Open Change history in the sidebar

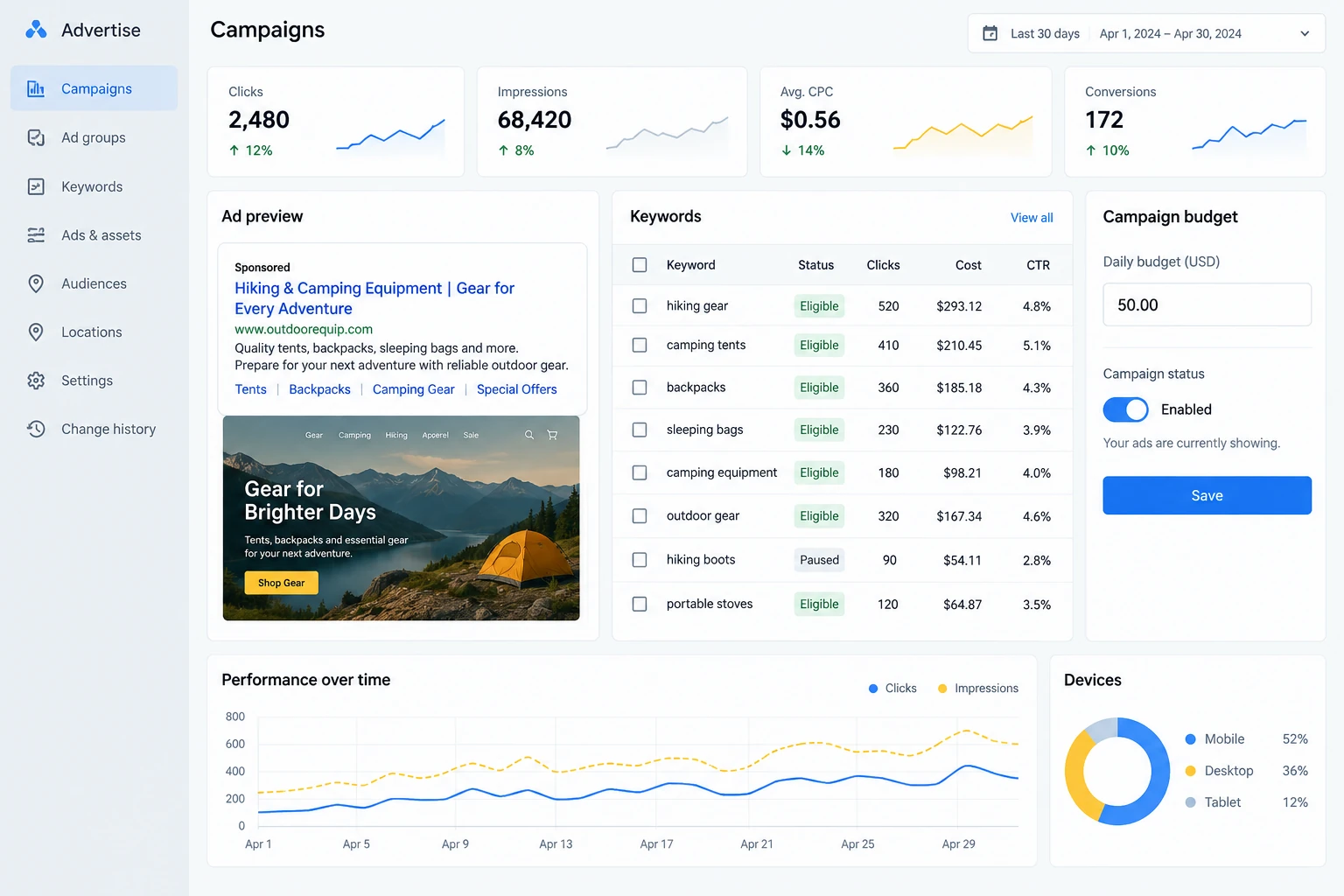click(94, 429)
